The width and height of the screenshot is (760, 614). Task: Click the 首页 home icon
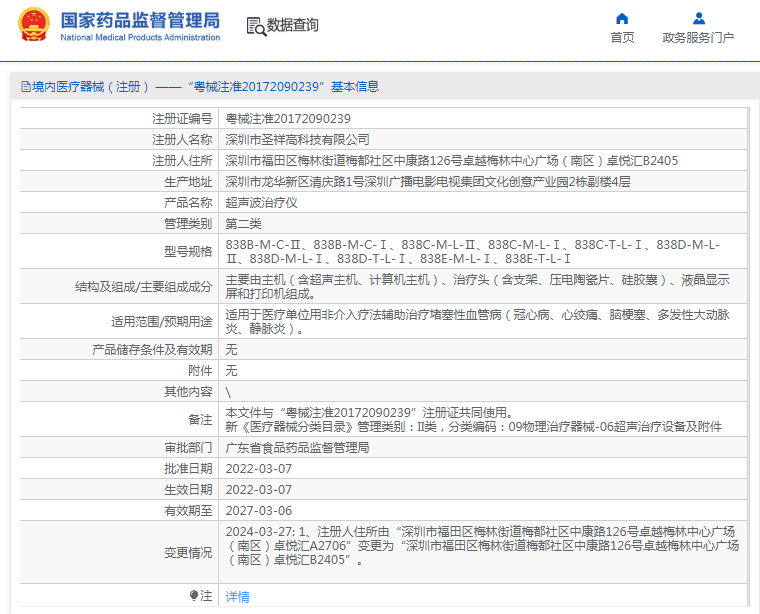622,18
